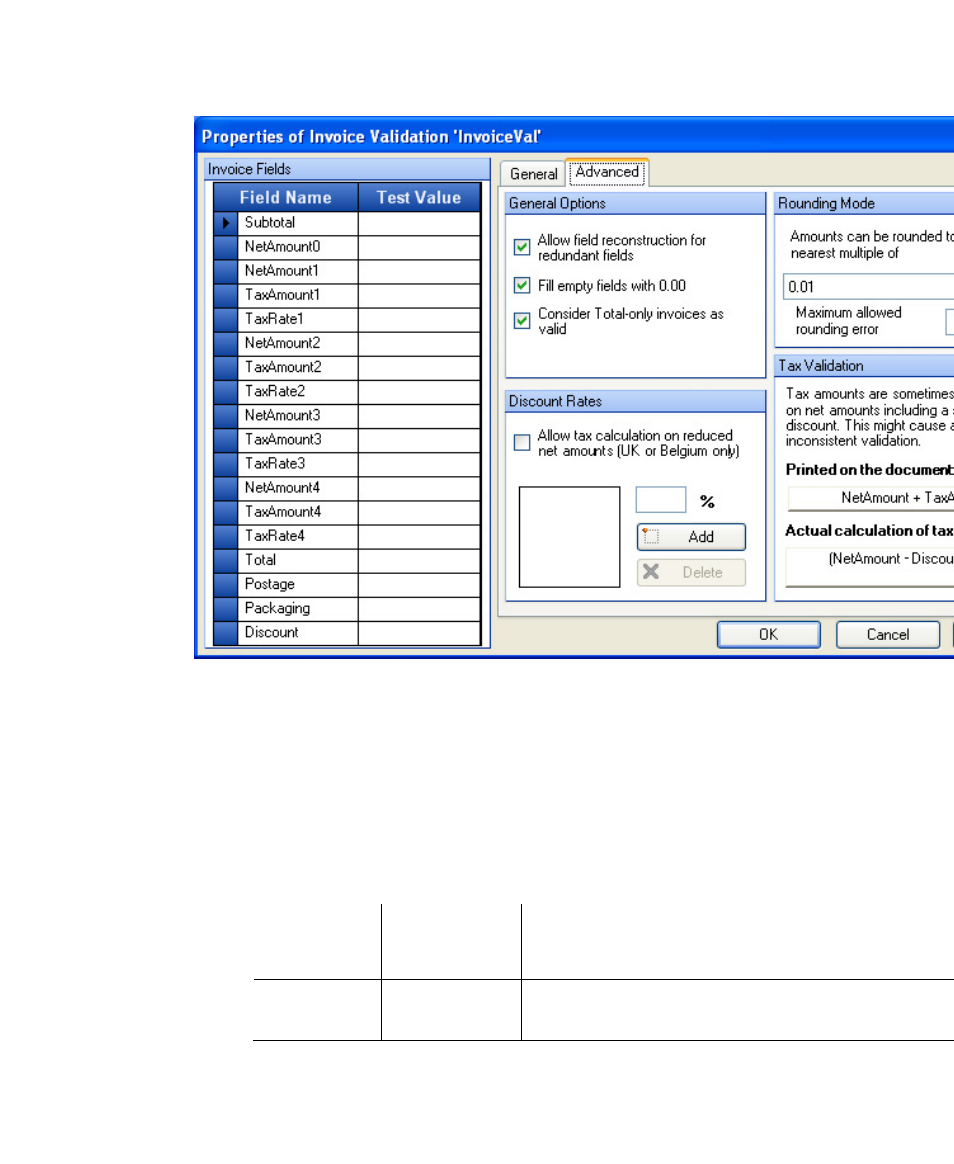954x1164 pixels.
Task: Click the Test Value cell for NetAmount0
Action: click(x=419, y=246)
